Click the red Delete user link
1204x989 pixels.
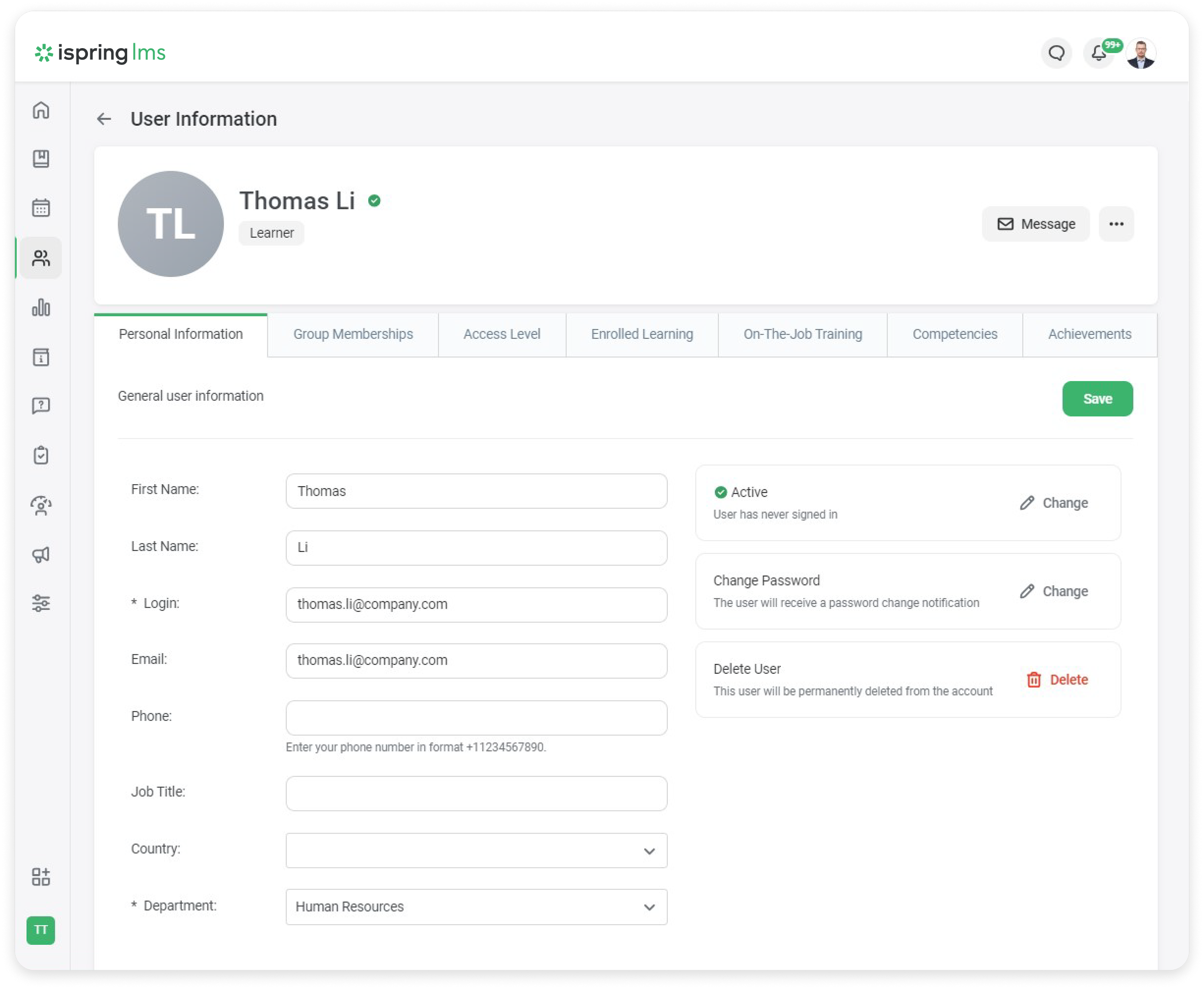pyautogui.click(x=1057, y=680)
